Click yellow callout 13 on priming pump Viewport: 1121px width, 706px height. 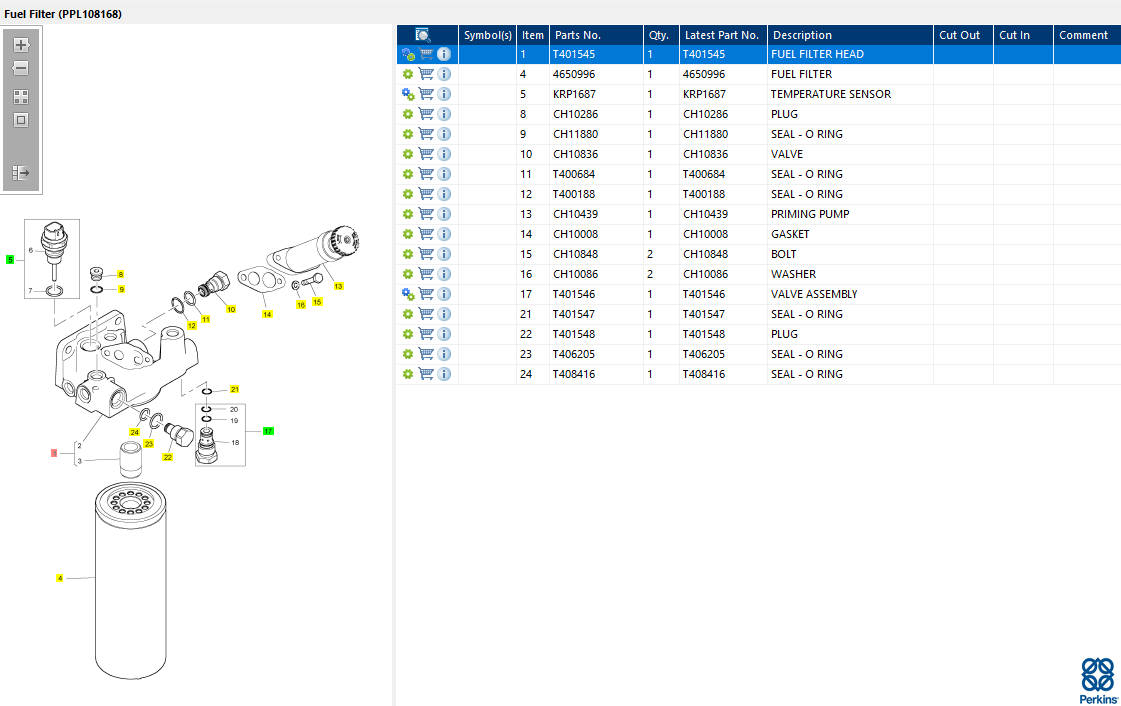(338, 286)
